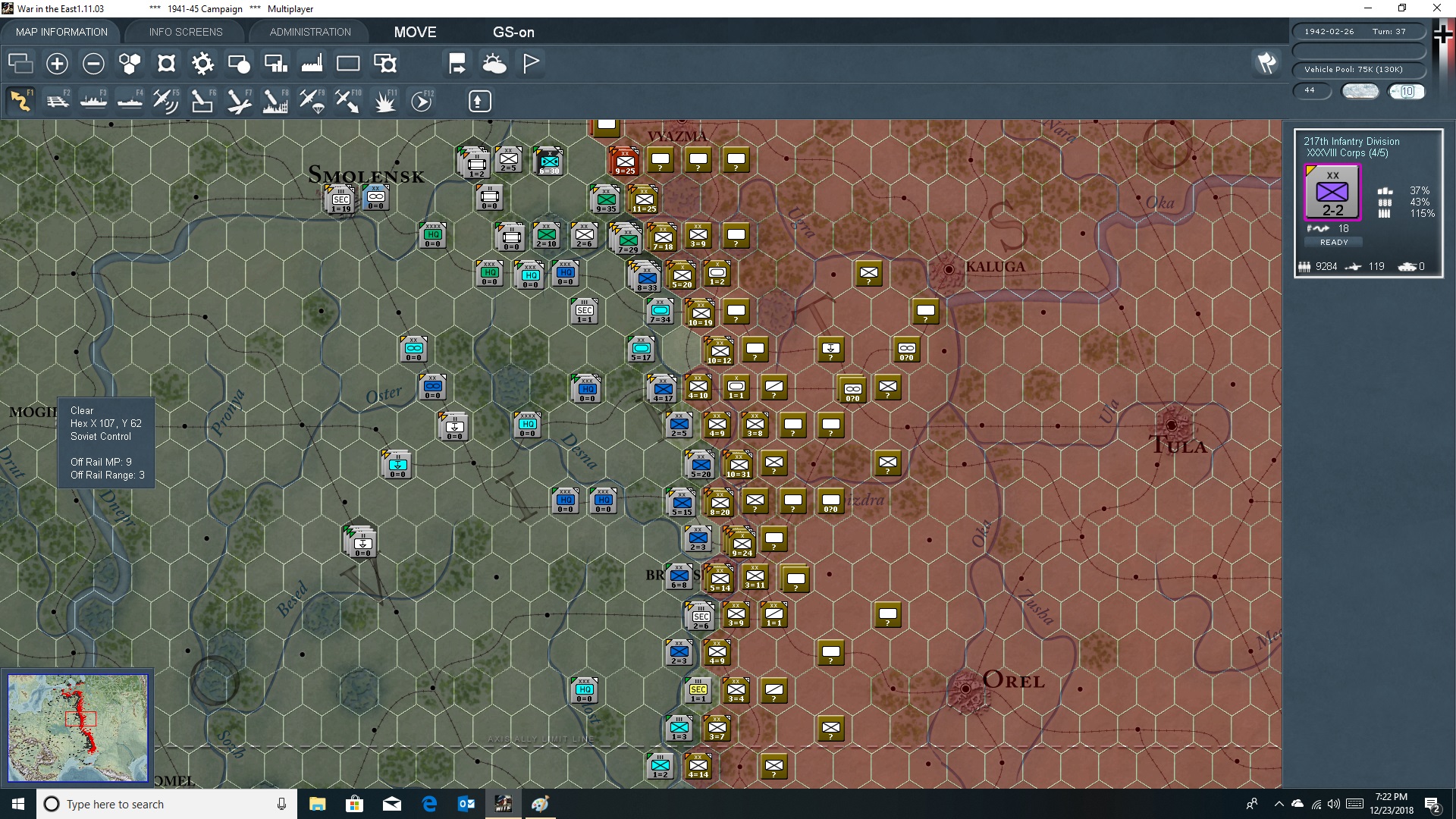1456x819 pixels.
Task: Click the overlapping windows icon
Action: pos(20,64)
